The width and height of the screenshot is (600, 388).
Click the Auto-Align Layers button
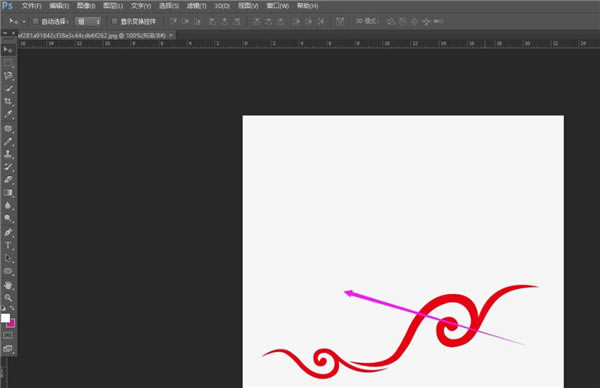click(x=340, y=21)
